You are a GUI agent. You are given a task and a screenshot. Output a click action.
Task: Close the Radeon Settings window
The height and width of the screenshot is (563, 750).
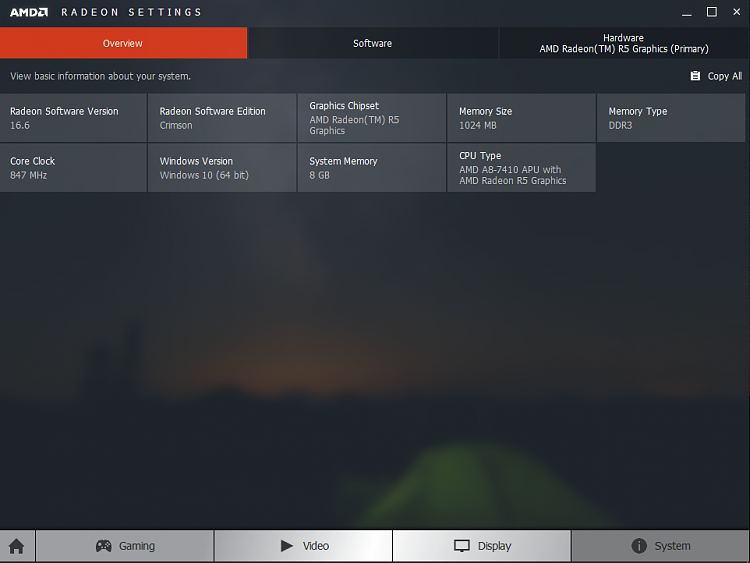tap(737, 12)
